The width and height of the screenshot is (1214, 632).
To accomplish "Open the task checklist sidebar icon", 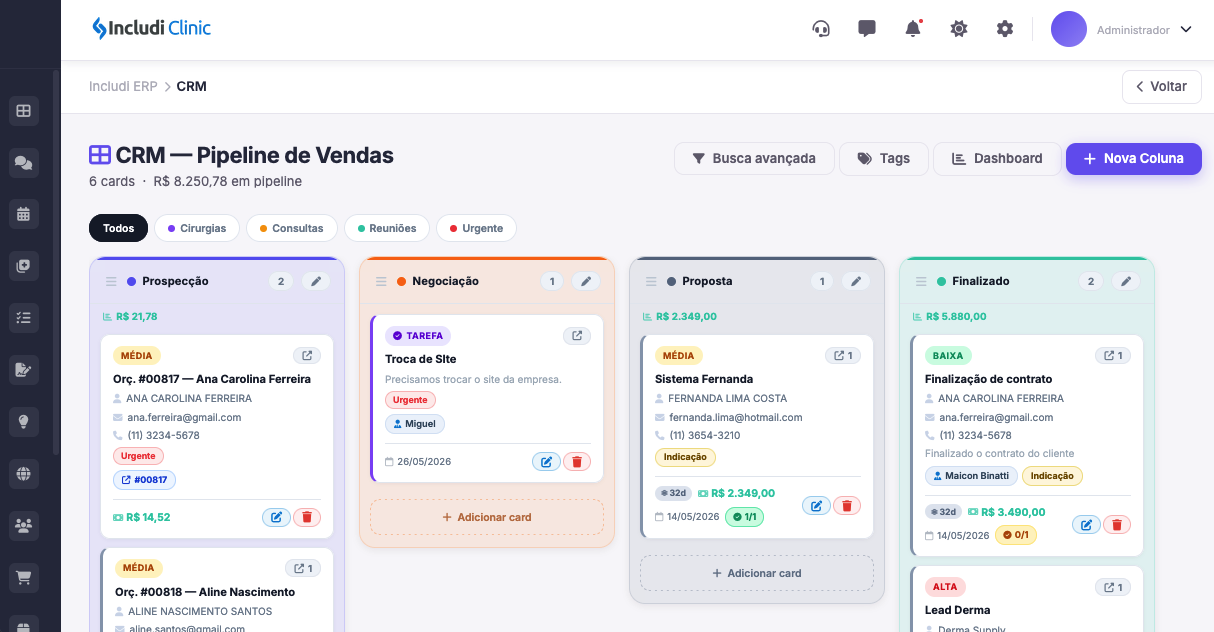I will point(23,318).
